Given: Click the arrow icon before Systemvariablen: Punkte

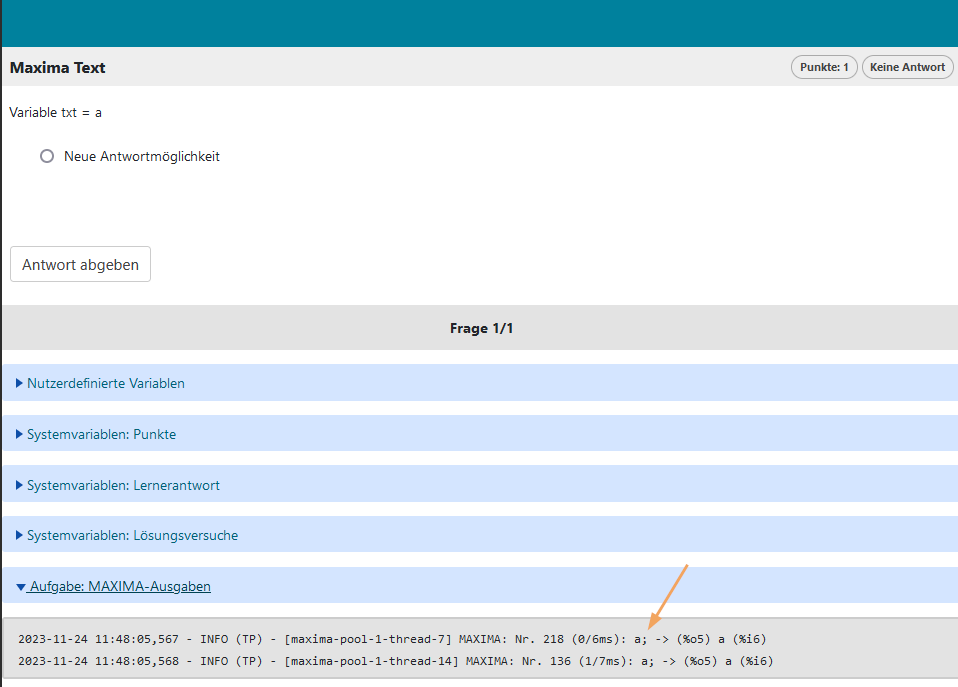Looking at the screenshot, I should 20,434.
